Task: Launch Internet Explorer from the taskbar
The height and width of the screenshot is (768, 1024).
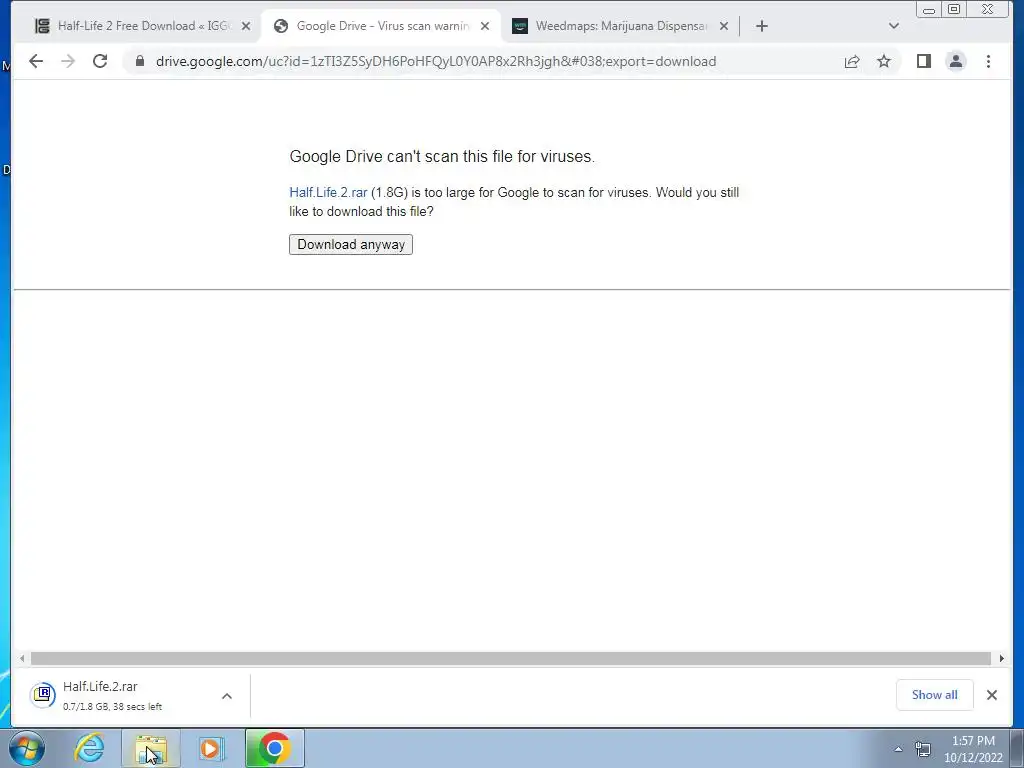Action: pyautogui.click(x=89, y=748)
